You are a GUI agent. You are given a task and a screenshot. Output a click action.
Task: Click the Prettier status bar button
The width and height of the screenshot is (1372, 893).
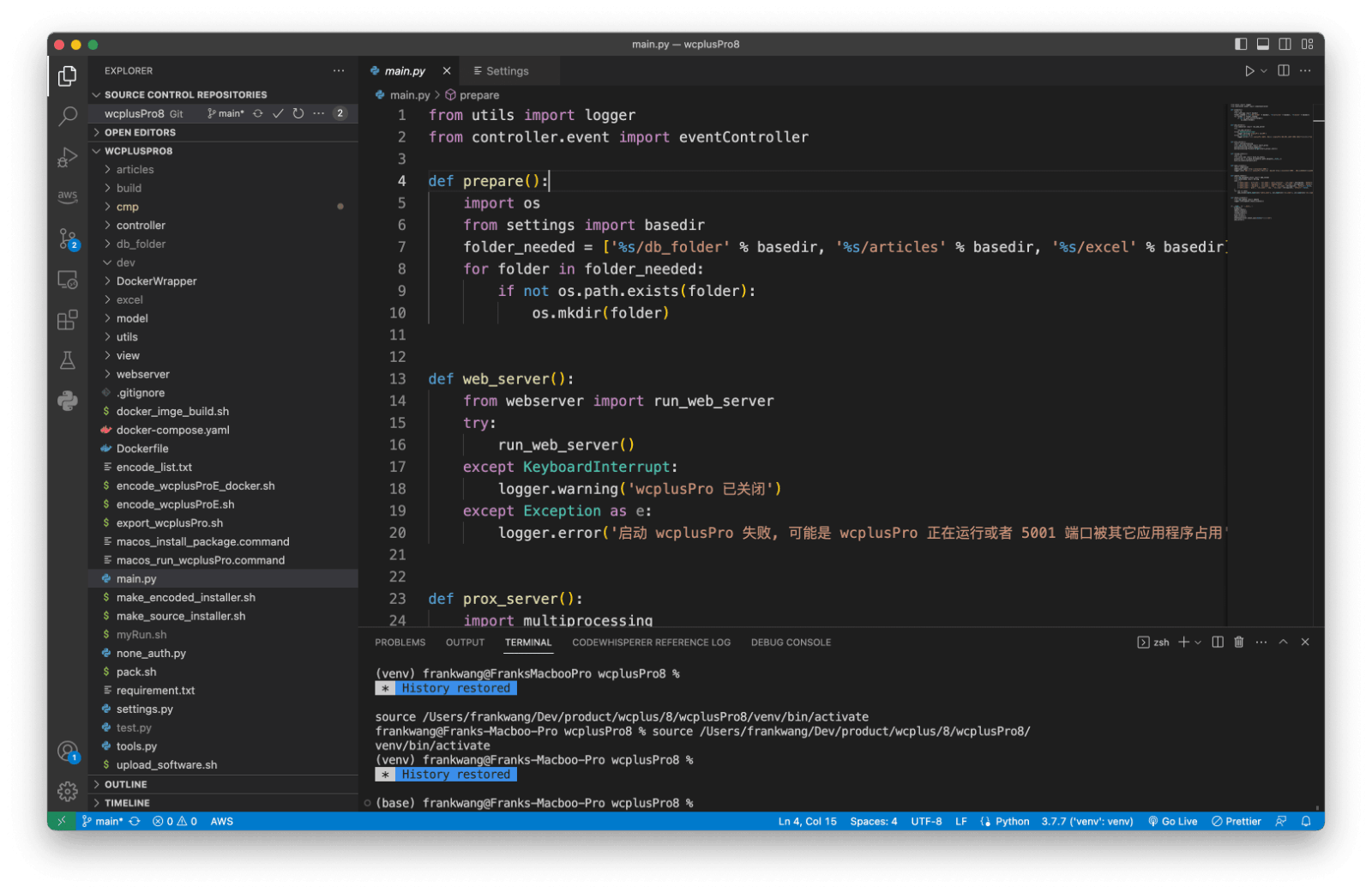click(1236, 822)
